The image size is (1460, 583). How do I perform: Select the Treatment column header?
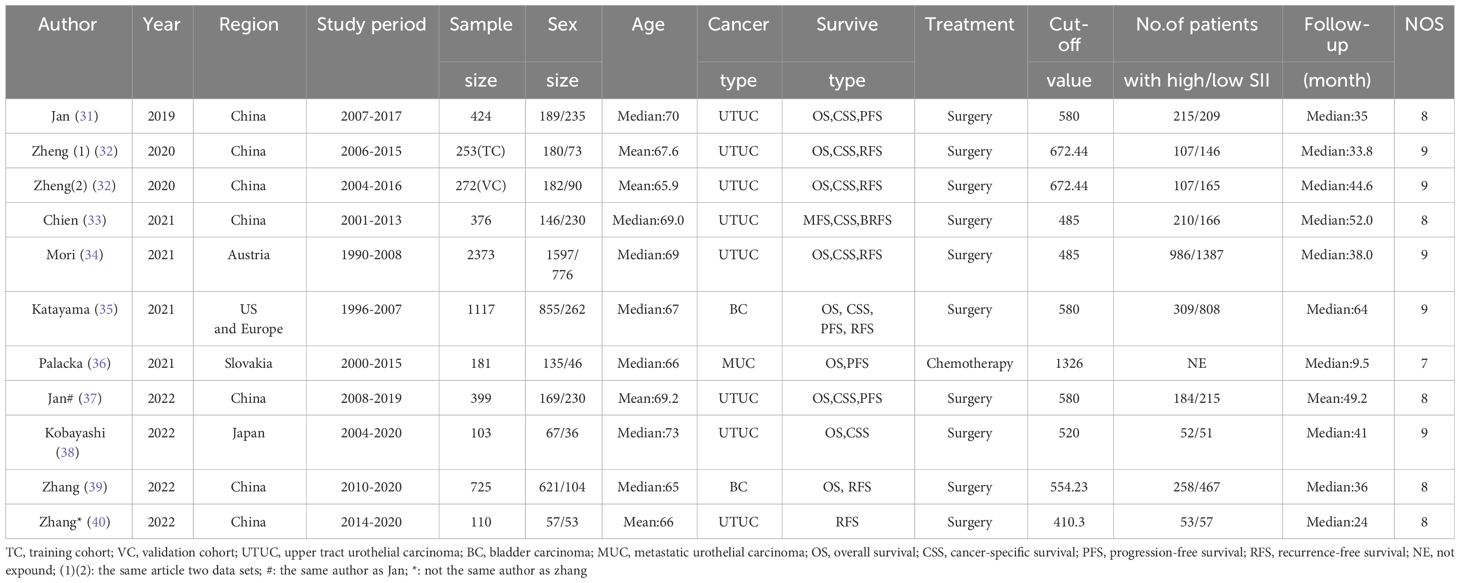[969, 26]
